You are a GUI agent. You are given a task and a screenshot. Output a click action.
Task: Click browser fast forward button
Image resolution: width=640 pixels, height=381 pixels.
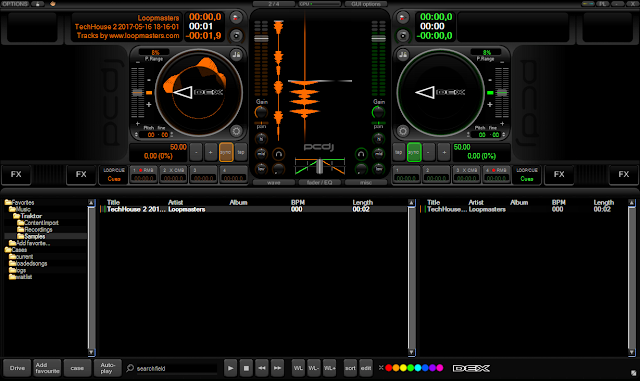277,368
